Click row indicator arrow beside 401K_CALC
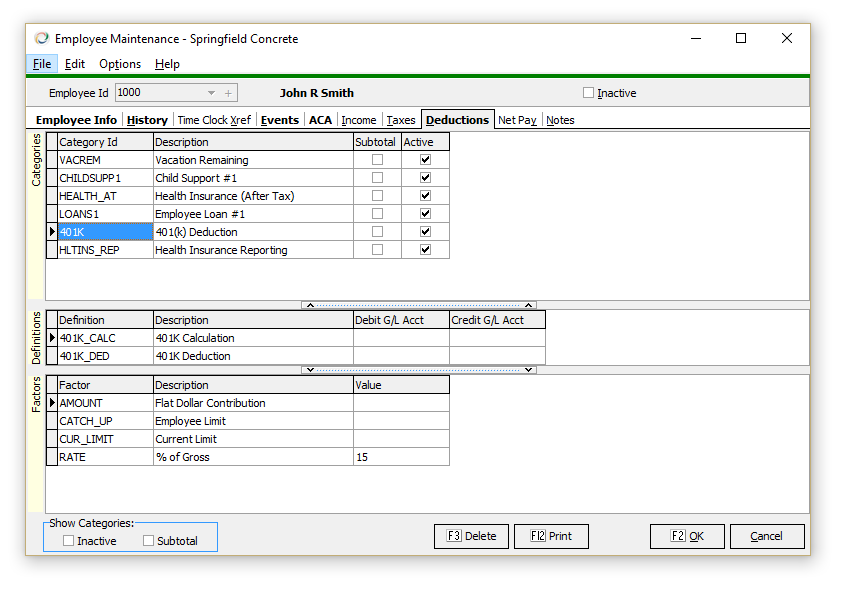This screenshot has width=842, height=592. (52, 338)
